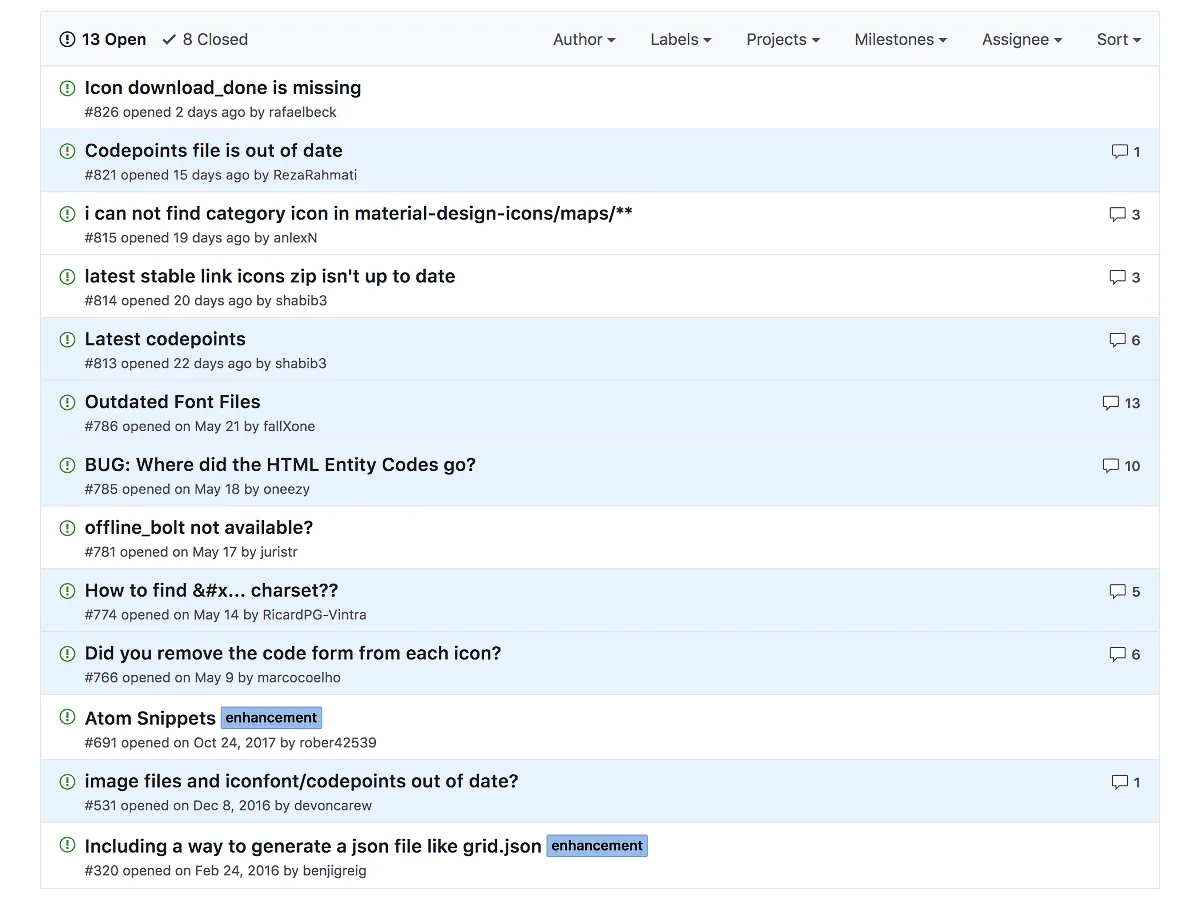The height and width of the screenshot is (900, 1200).
Task: Open author oneezy's issues
Action: click(x=287, y=489)
